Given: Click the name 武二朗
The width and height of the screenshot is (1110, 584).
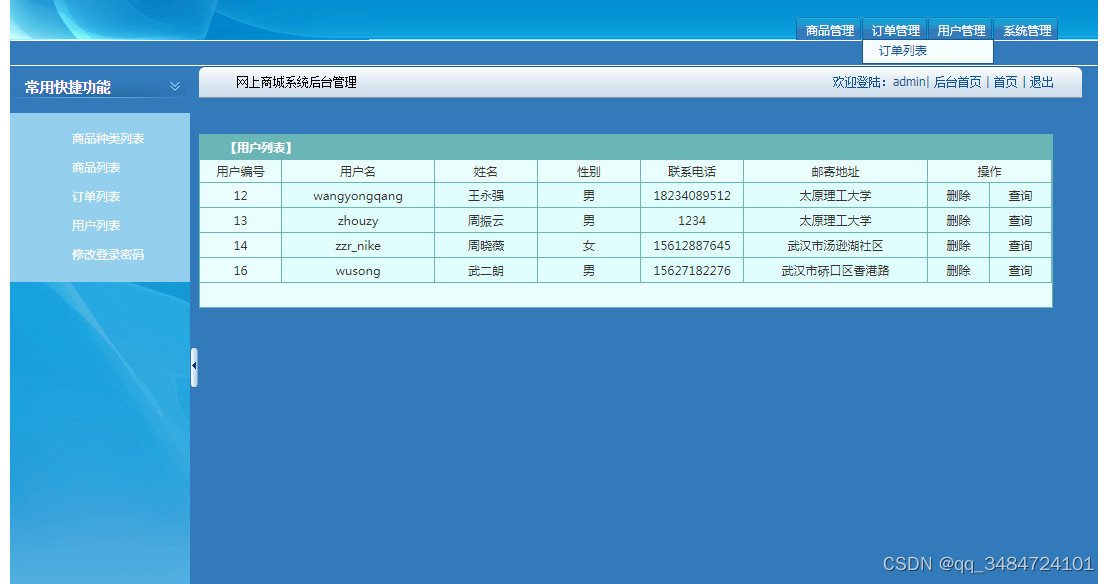Looking at the screenshot, I should click(x=486, y=271).
